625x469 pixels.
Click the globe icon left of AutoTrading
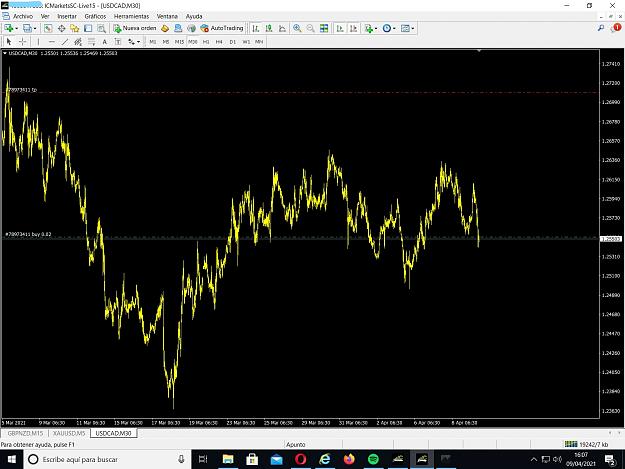(192, 28)
